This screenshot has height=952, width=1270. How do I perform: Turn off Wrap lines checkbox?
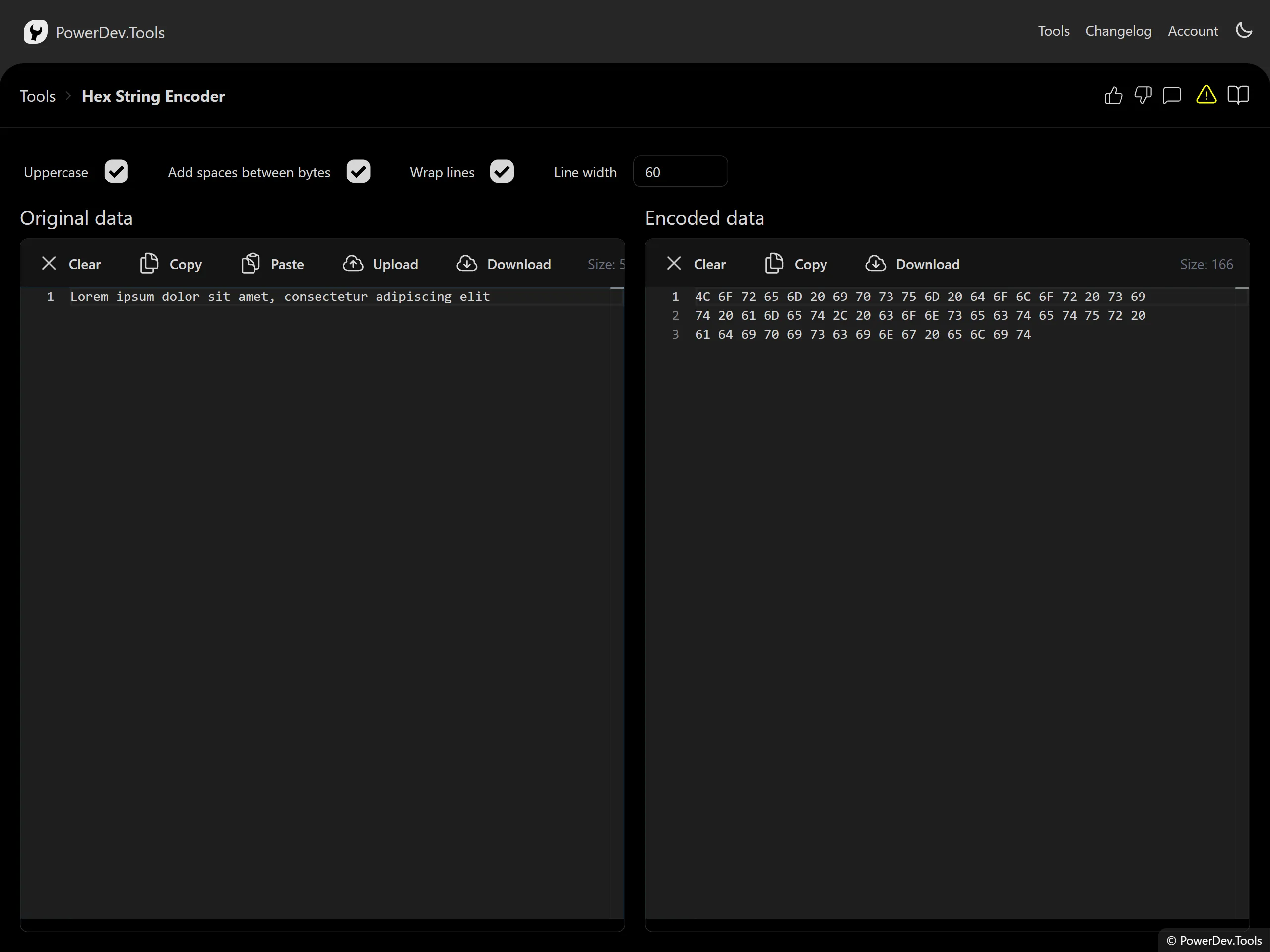[x=502, y=172]
